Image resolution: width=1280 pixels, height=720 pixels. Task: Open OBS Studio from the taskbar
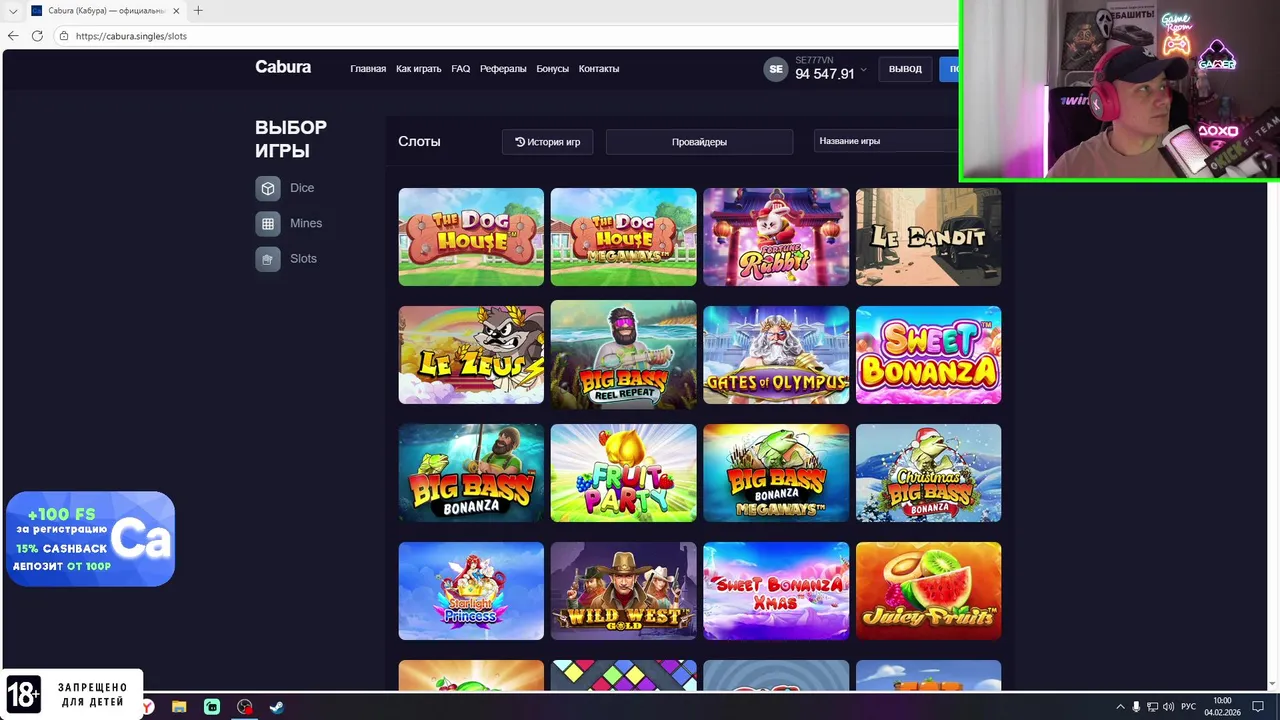coord(245,707)
